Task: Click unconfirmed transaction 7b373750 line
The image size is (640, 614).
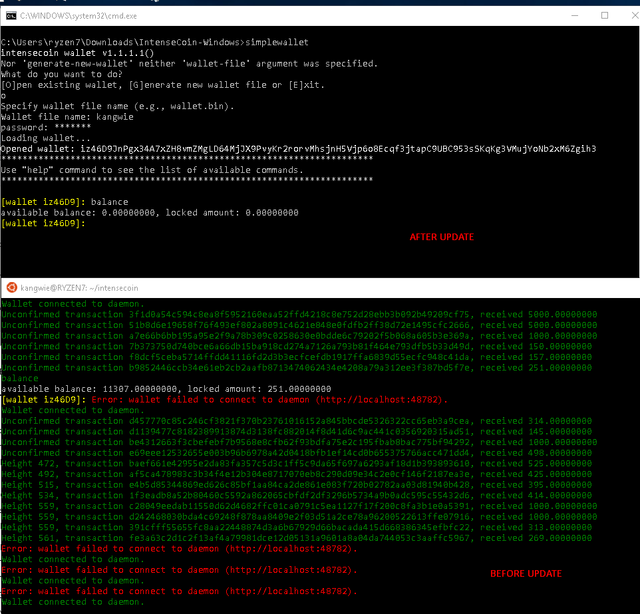Action: [x=296, y=346]
